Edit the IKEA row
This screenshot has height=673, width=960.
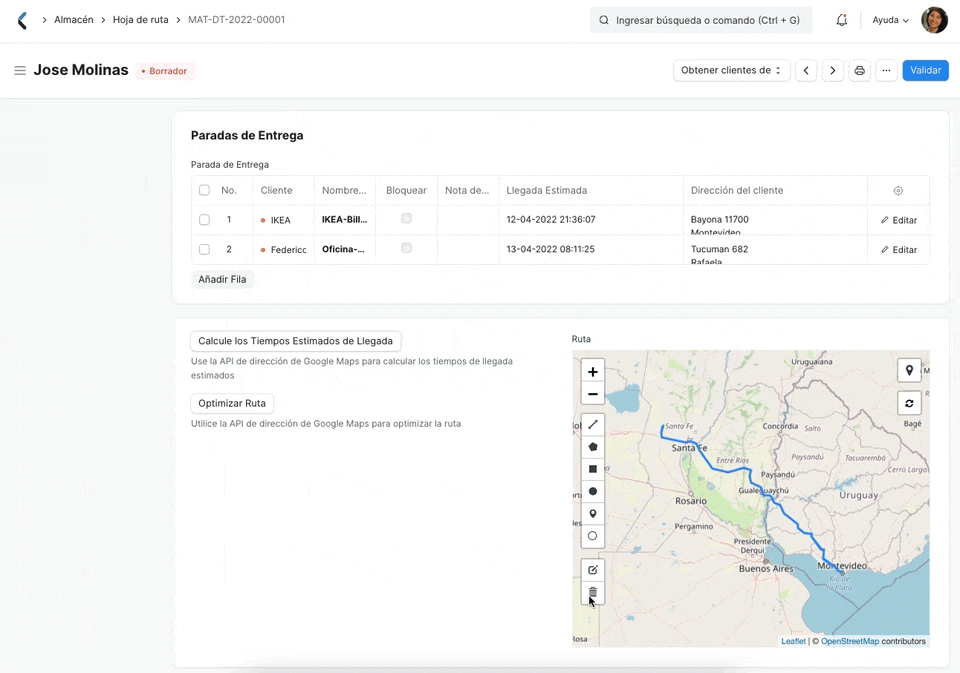coord(899,220)
